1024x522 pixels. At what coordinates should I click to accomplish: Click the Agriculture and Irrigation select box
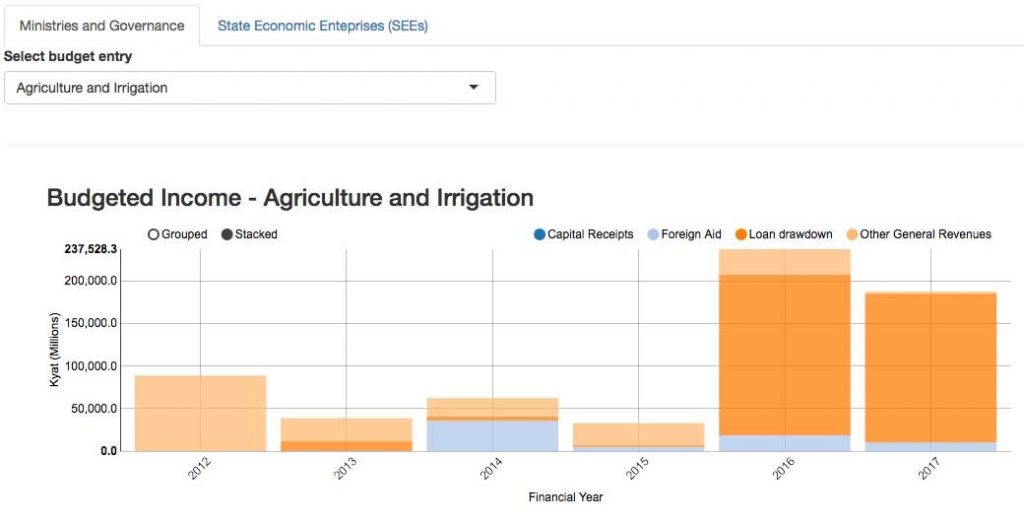tap(250, 88)
